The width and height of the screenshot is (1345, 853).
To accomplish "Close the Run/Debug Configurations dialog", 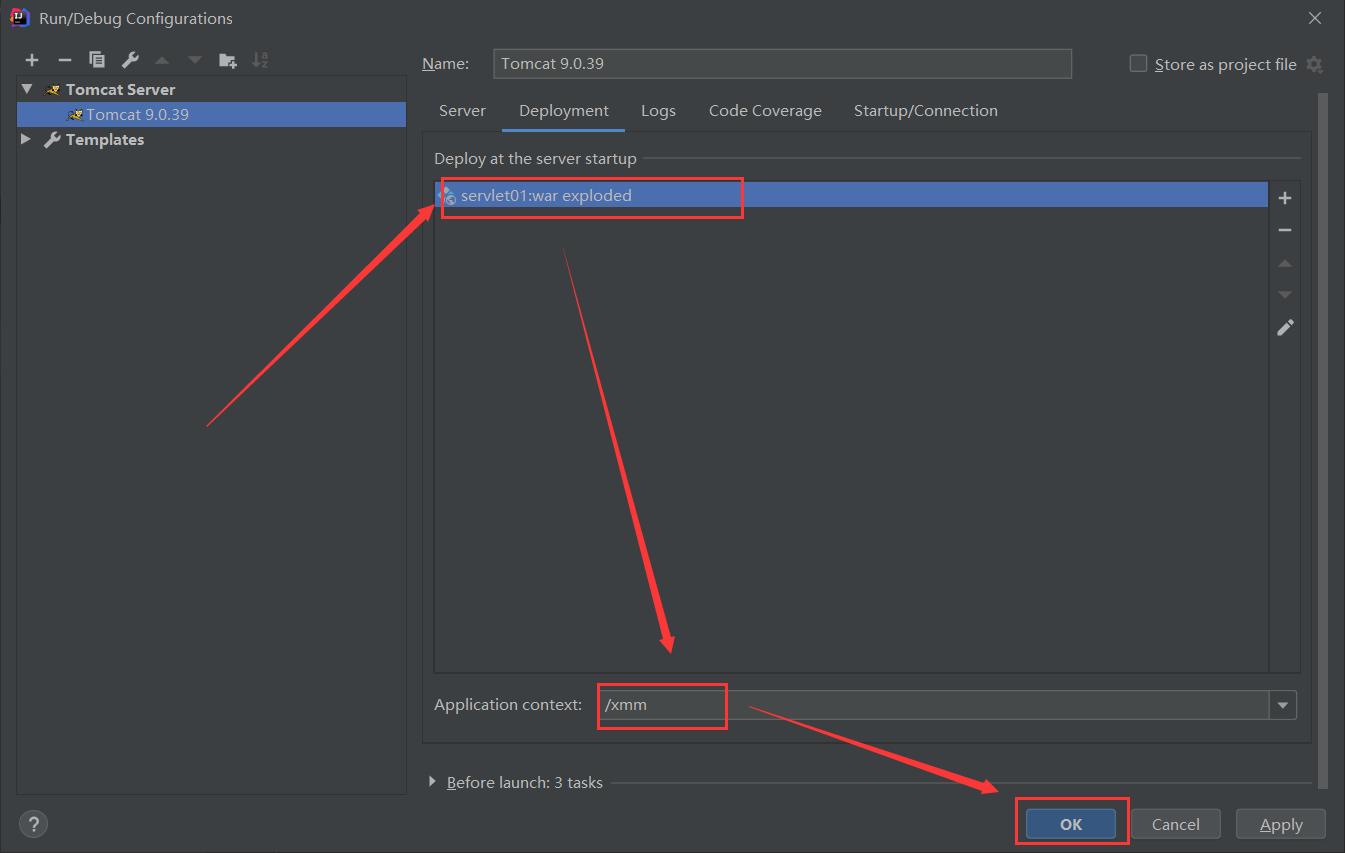I will click(1314, 18).
